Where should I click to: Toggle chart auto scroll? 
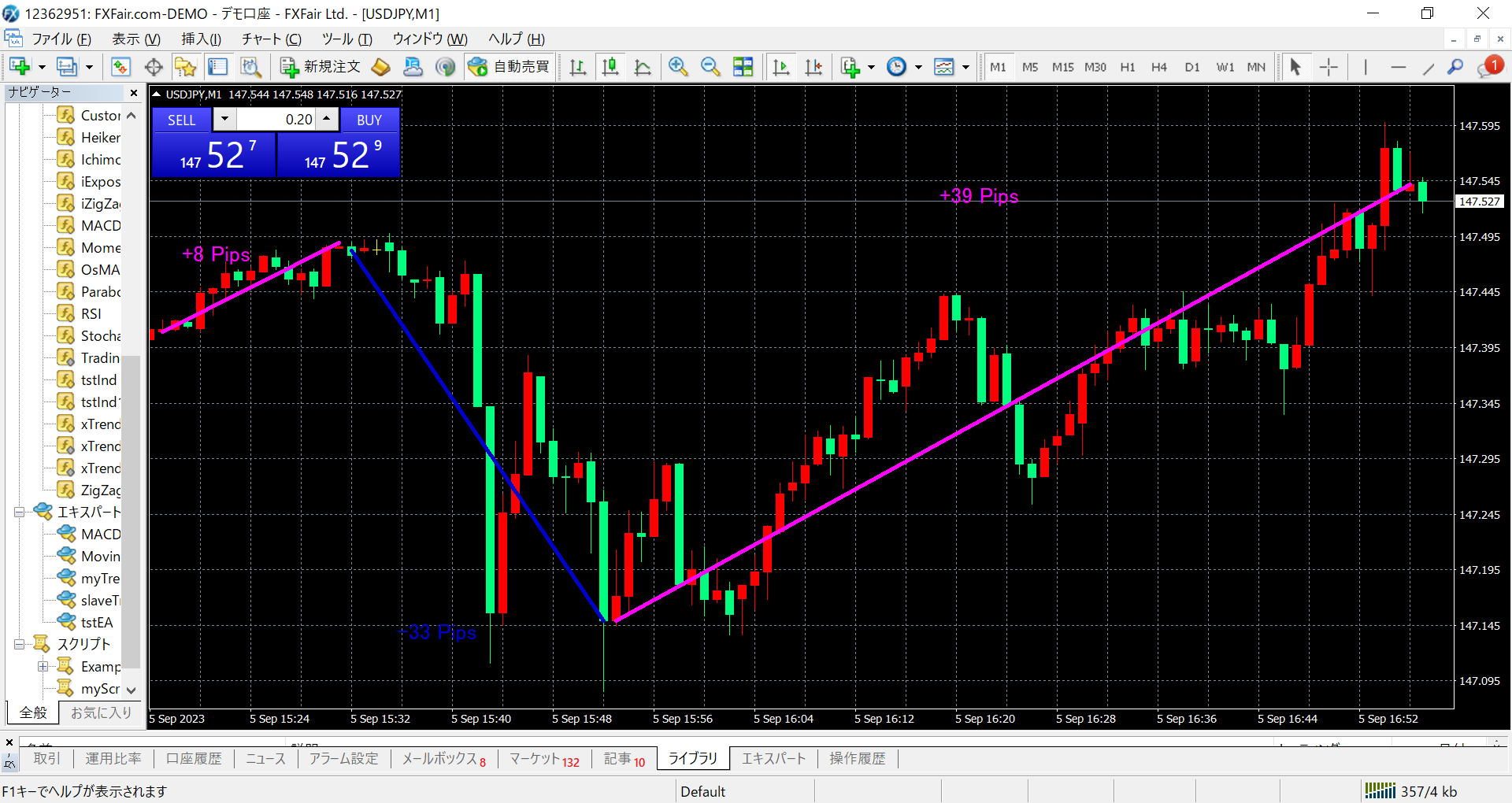point(781,67)
